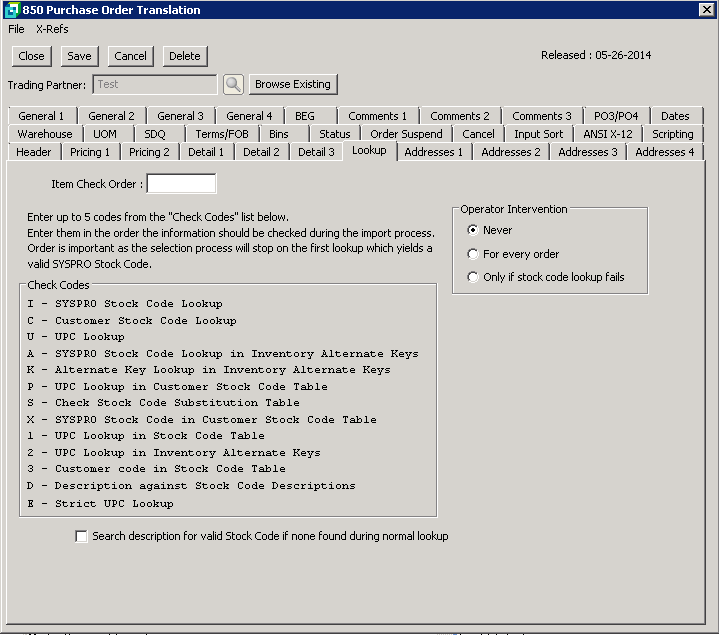Select the Never radio button
Screen dimensions: 719x635
[x=474, y=230]
